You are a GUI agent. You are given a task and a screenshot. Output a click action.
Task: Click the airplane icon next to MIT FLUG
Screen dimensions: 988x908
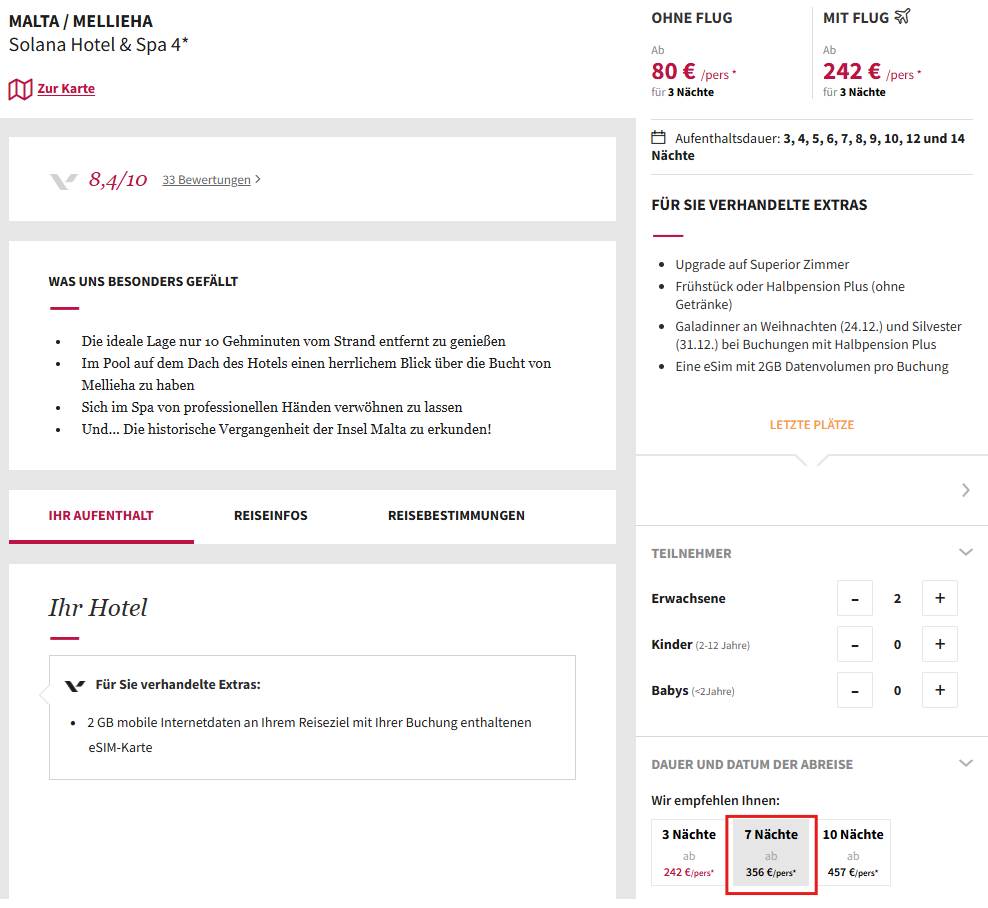click(902, 16)
